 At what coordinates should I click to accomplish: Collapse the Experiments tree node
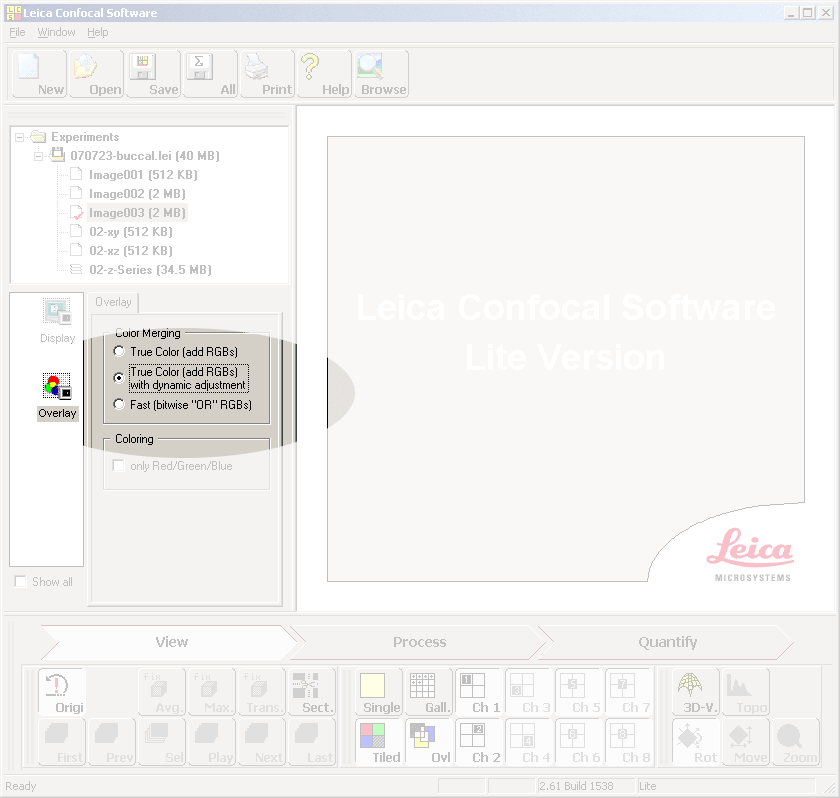pyautogui.click(x=19, y=137)
